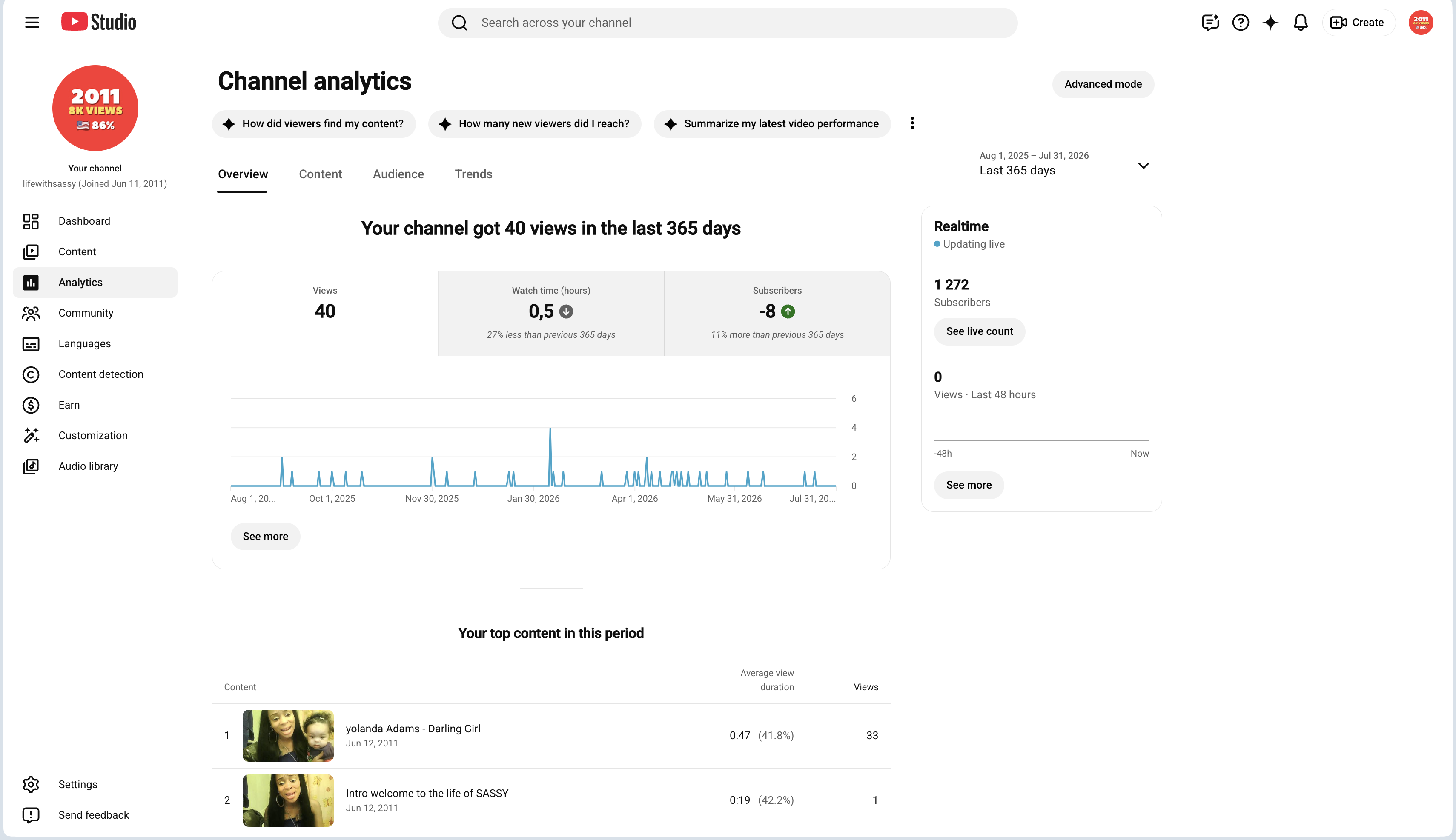Open the notifications bell
Screen dimensions: 1456x840
1300,23
